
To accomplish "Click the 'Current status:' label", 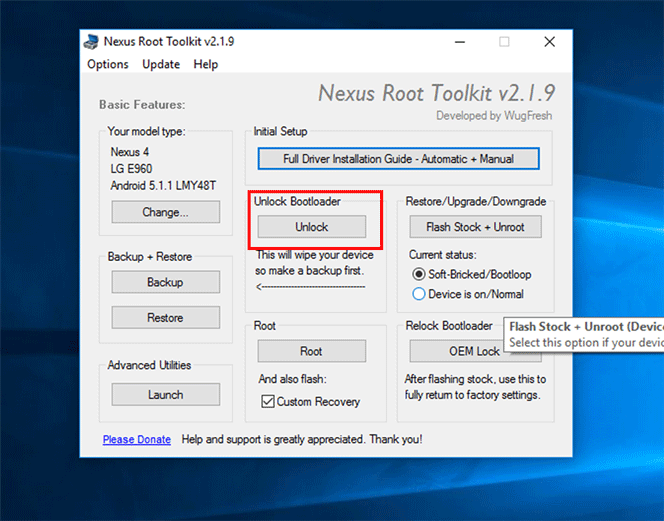I will pos(443,255).
